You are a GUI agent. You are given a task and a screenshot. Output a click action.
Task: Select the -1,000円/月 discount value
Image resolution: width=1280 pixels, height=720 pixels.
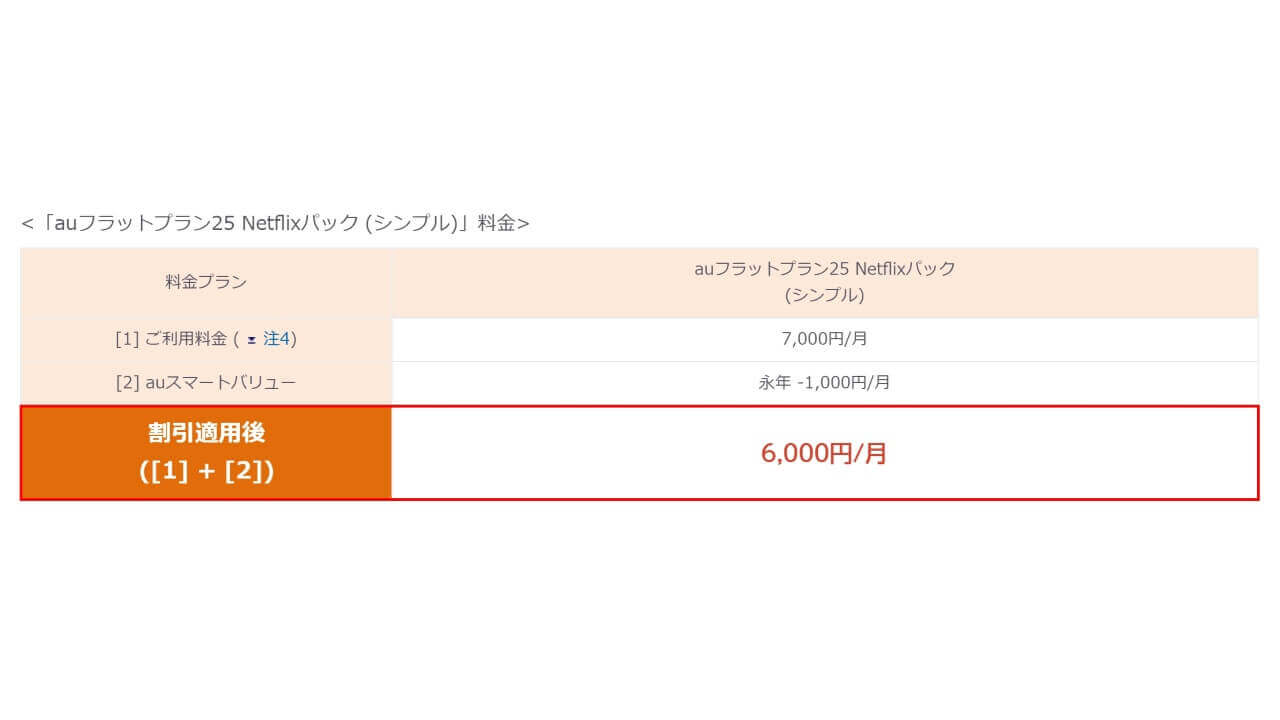(x=843, y=382)
